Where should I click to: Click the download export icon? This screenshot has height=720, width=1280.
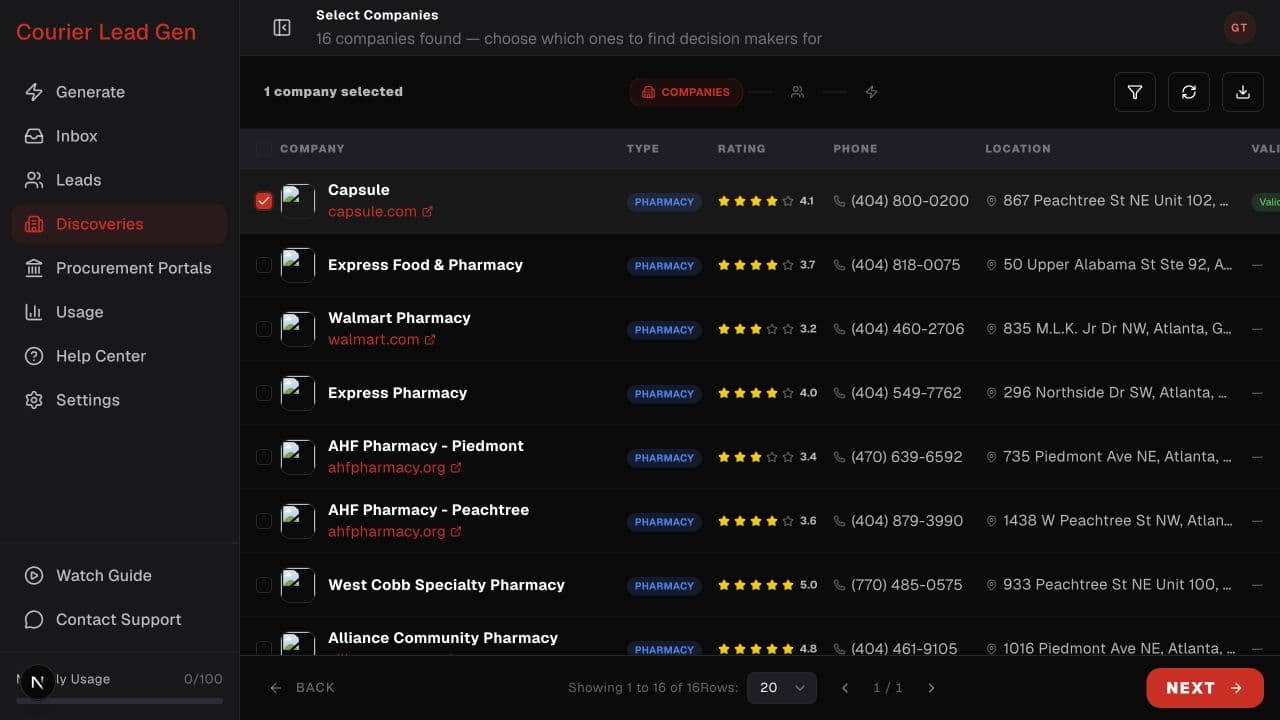click(x=1243, y=92)
